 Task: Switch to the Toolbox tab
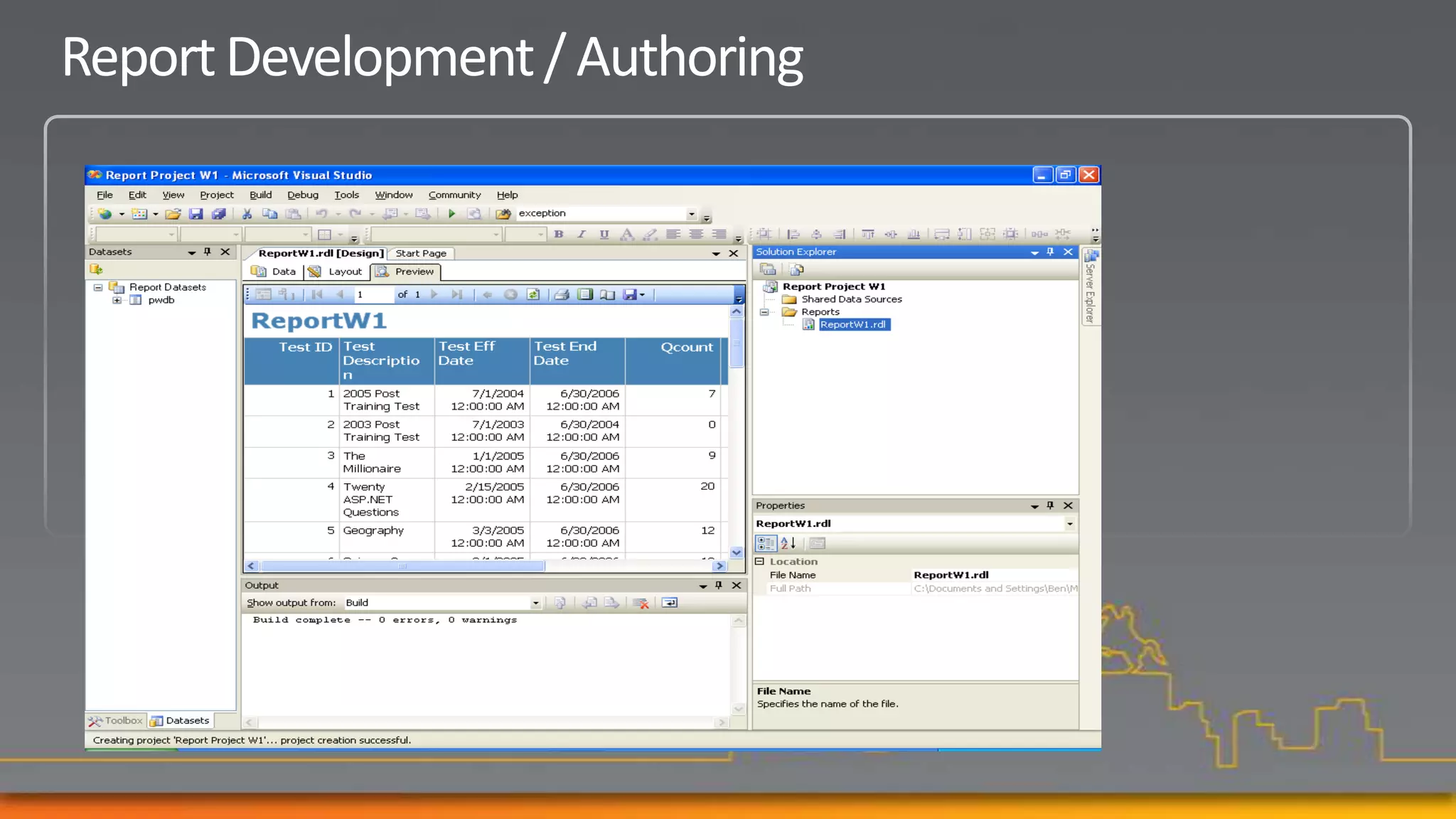[115, 721]
